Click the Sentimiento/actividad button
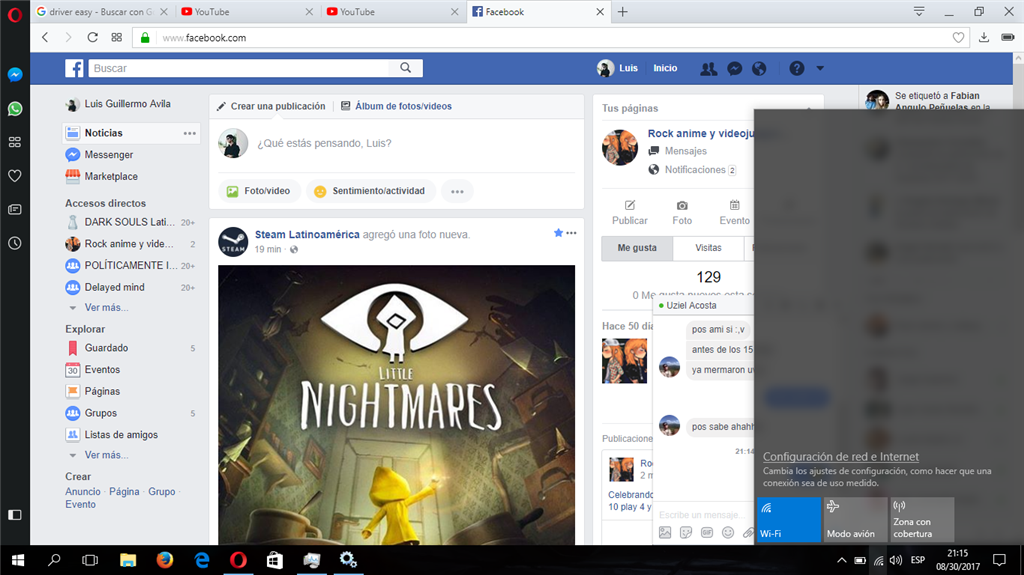Viewport: 1024px width, 575px height. click(x=370, y=191)
